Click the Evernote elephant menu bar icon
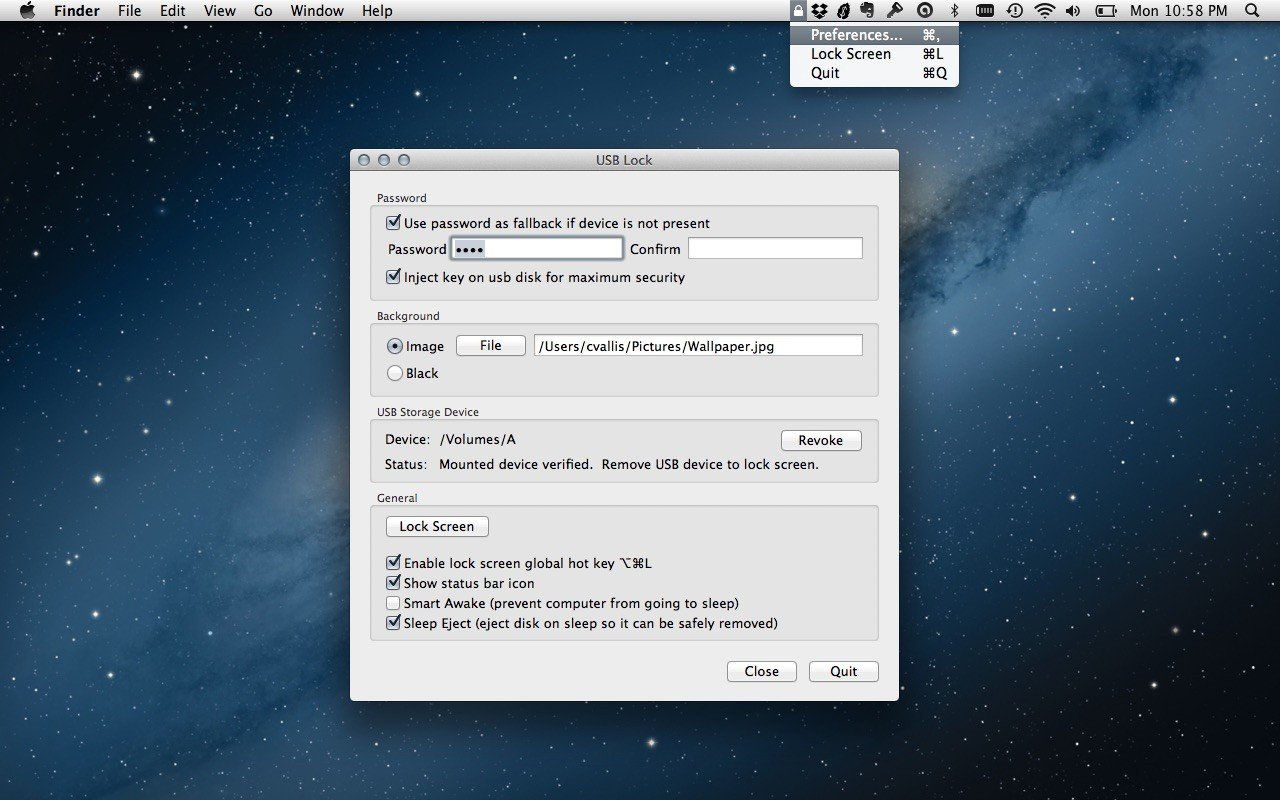Image resolution: width=1280 pixels, height=800 pixels. point(868,11)
